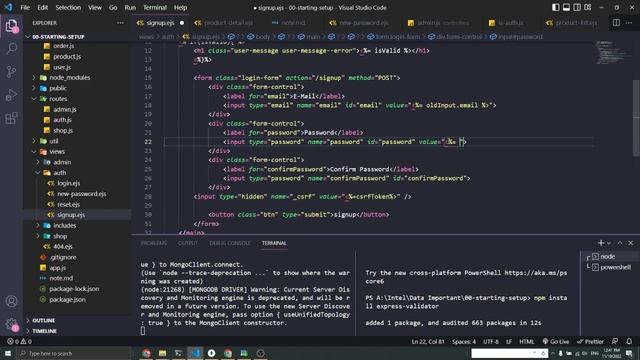
Task: Create a new terminal with plus icon
Action: [x=600, y=243]
